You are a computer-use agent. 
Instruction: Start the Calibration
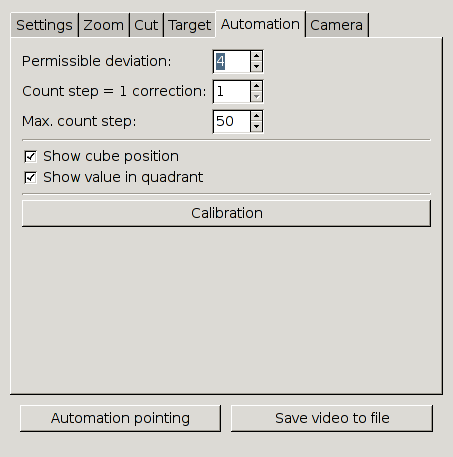pyautogui.click(x=226, y=213)
